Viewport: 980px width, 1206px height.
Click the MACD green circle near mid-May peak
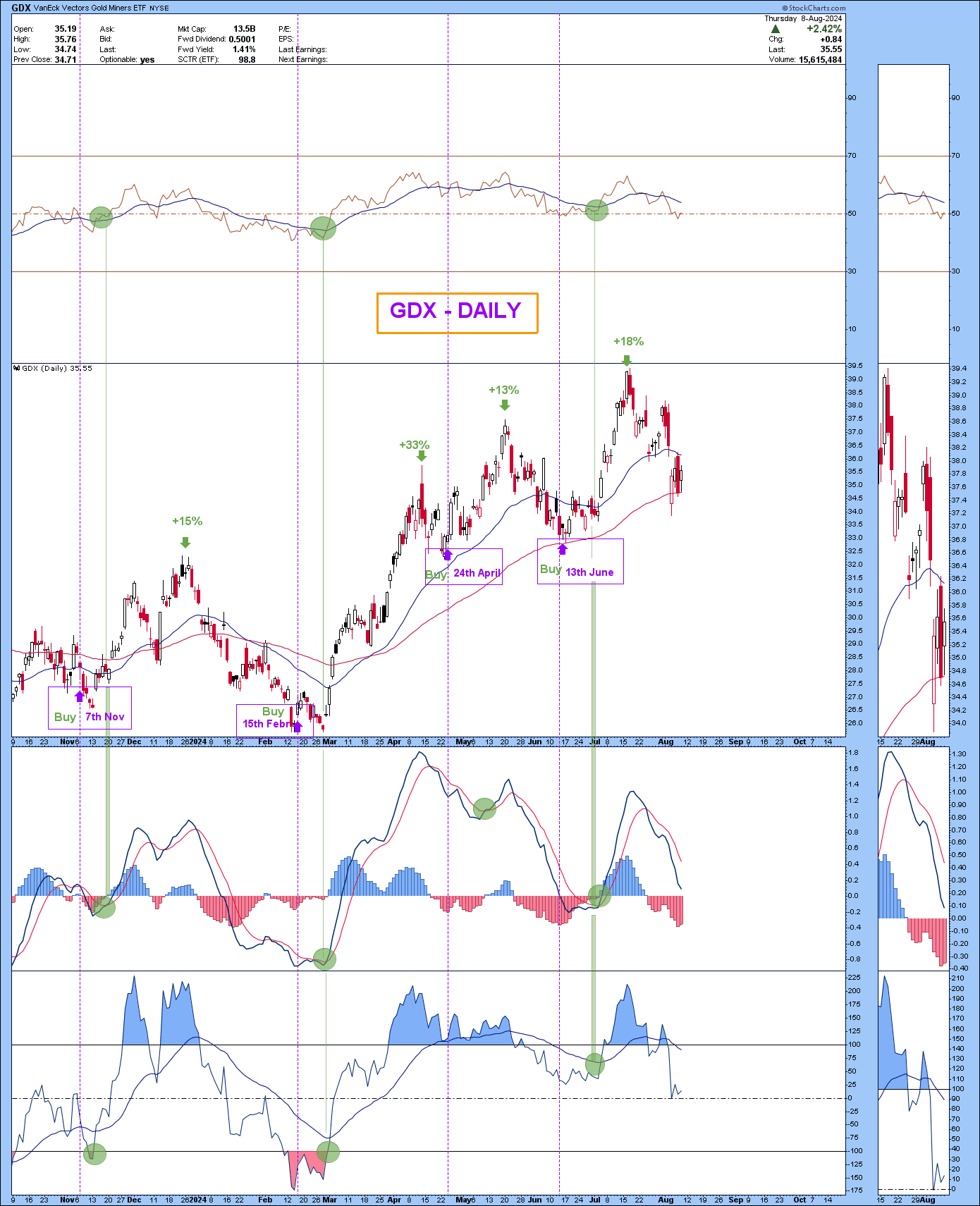coord(484,808)
